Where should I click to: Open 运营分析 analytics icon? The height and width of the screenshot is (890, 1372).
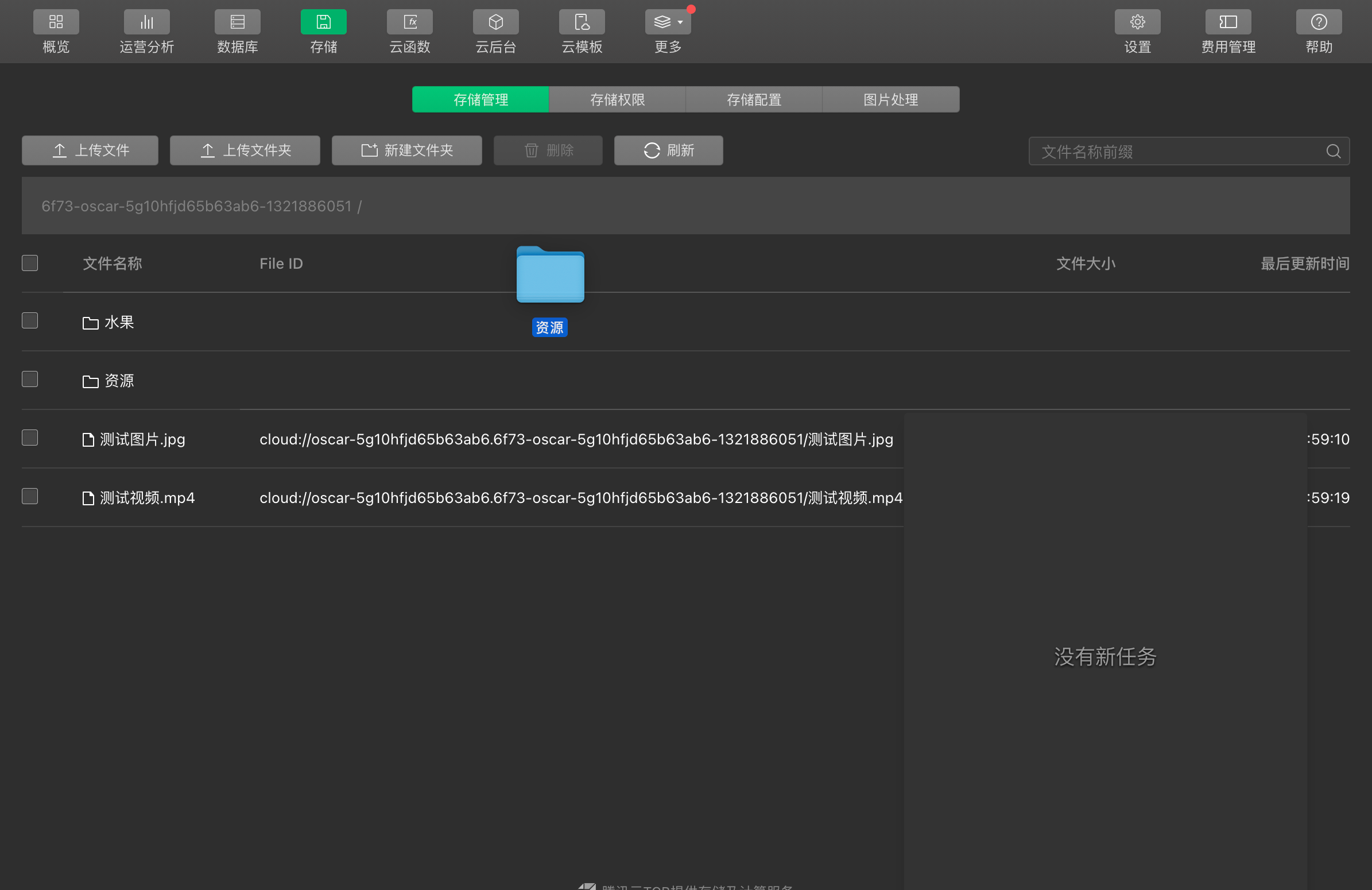pyautogui.click(x=146, y=22)
